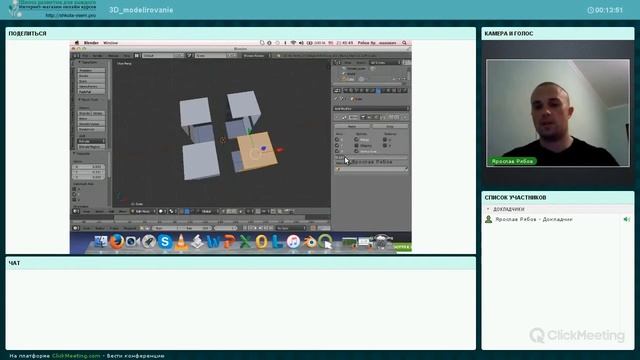Launch Firefox from the dock

coord(117,242)
